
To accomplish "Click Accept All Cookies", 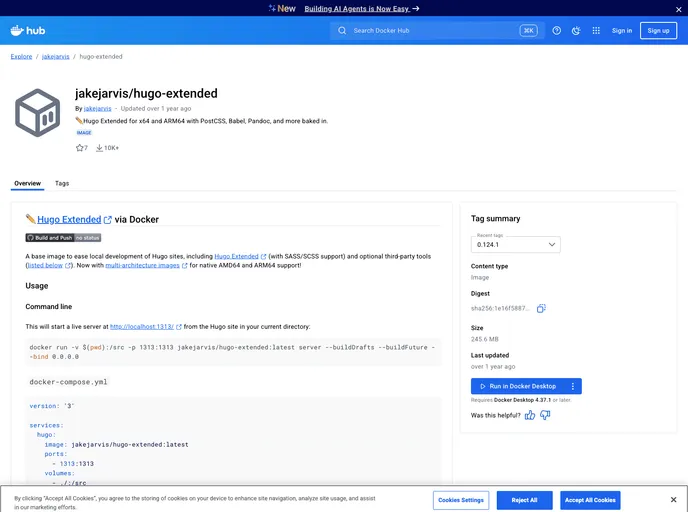I will (x=590, y=500).
